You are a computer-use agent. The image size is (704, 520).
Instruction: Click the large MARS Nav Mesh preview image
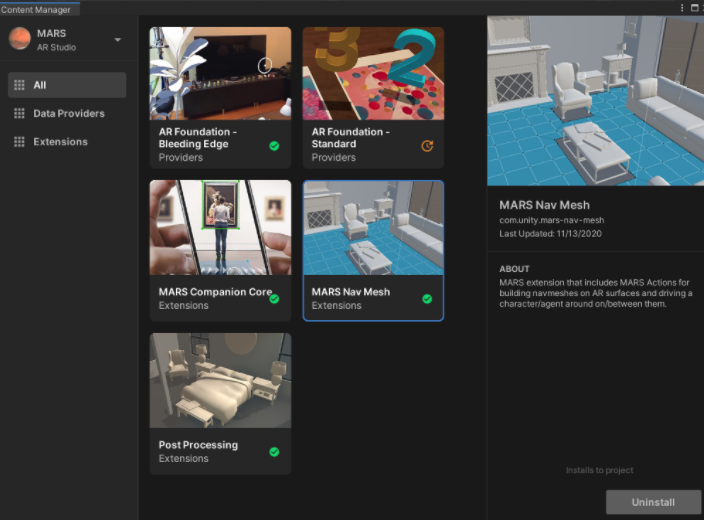tap(595, 100)
